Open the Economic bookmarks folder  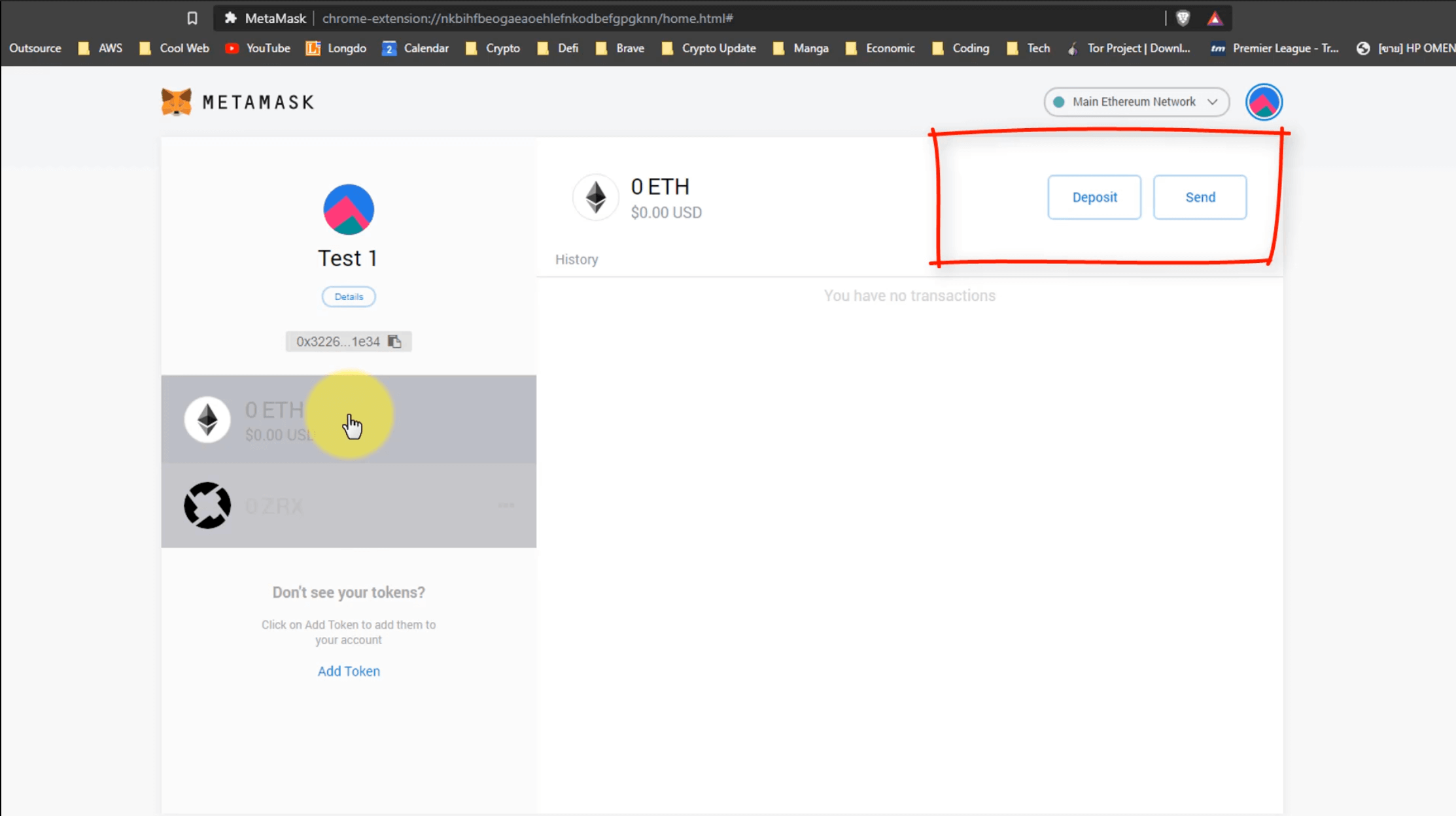[880, 48]
